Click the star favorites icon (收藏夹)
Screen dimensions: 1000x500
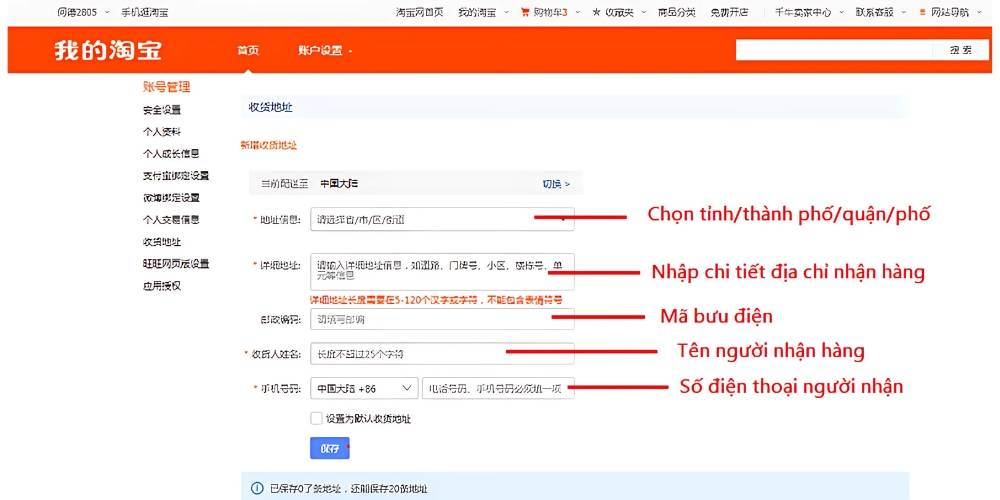[596, 12]
